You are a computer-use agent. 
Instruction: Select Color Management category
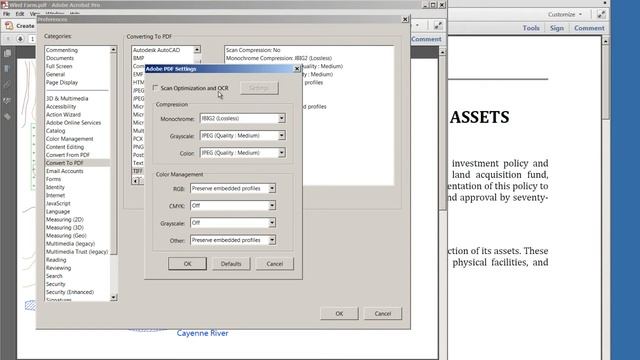pyautogui.click(x=69, y=139)
